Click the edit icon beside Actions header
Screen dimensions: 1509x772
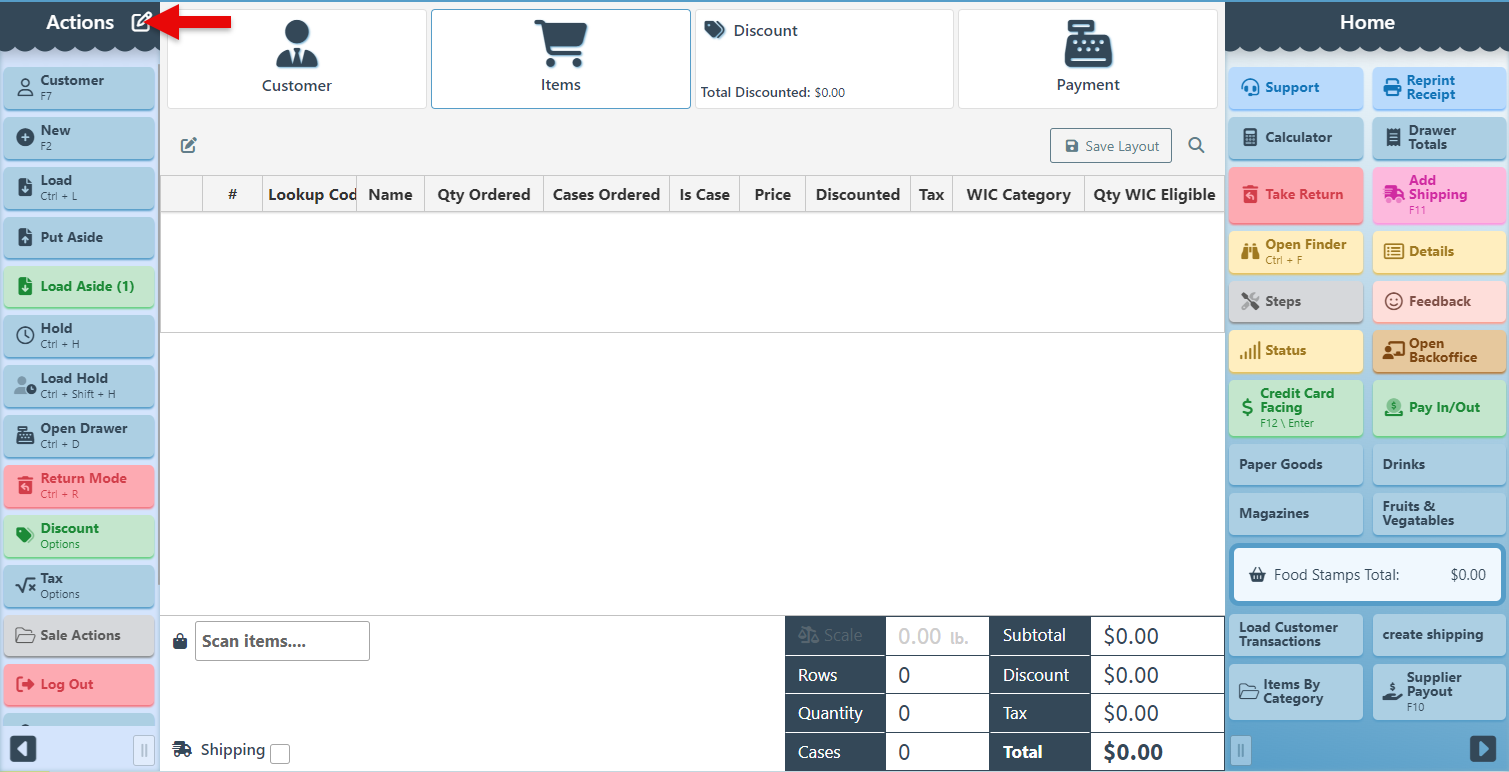click(141, 22)
